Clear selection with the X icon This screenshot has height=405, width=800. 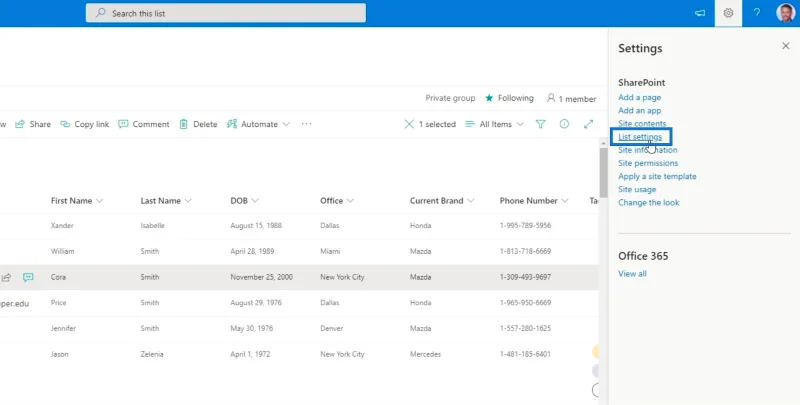tap(409, 124)
